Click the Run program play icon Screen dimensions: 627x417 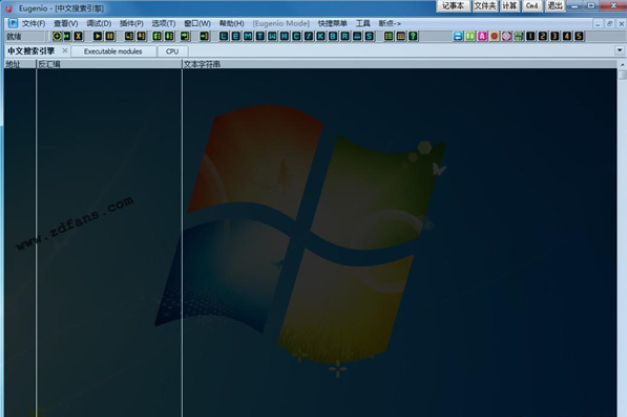point(97,36)
